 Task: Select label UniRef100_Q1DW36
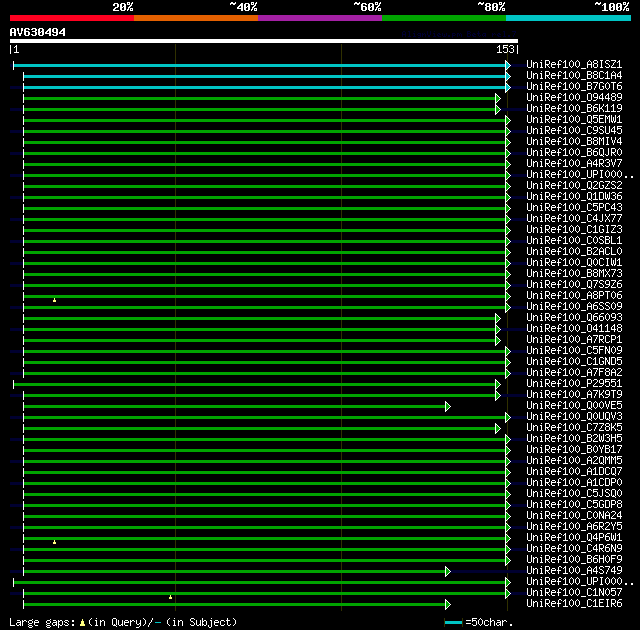click(574, 197)
